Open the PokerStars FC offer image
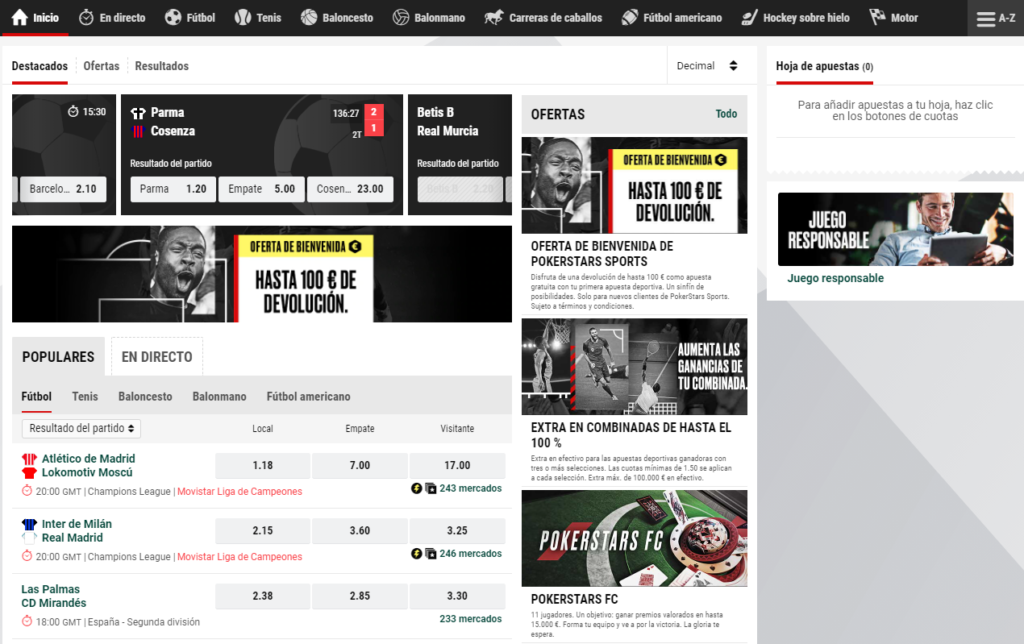 click(x=634, y=538)
